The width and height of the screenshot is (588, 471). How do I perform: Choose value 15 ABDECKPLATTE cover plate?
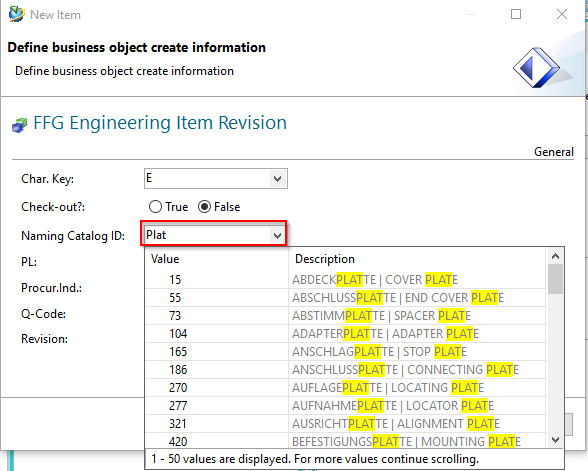click(345, 280)
